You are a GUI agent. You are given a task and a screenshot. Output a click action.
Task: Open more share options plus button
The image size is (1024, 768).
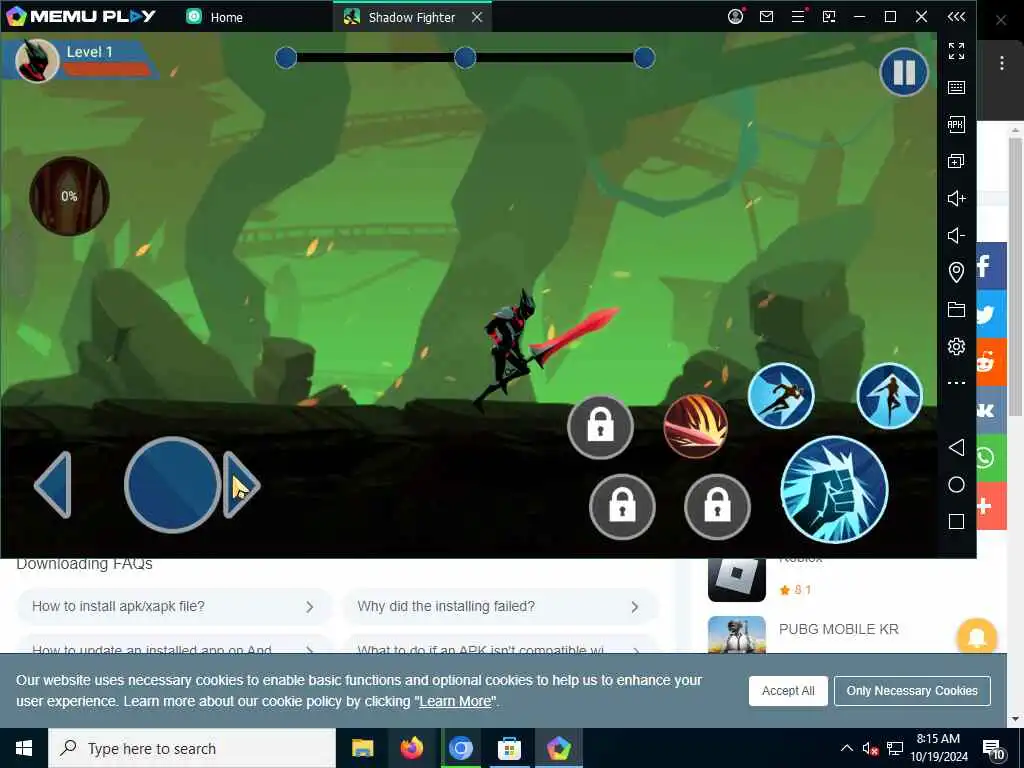coord(991,506)
